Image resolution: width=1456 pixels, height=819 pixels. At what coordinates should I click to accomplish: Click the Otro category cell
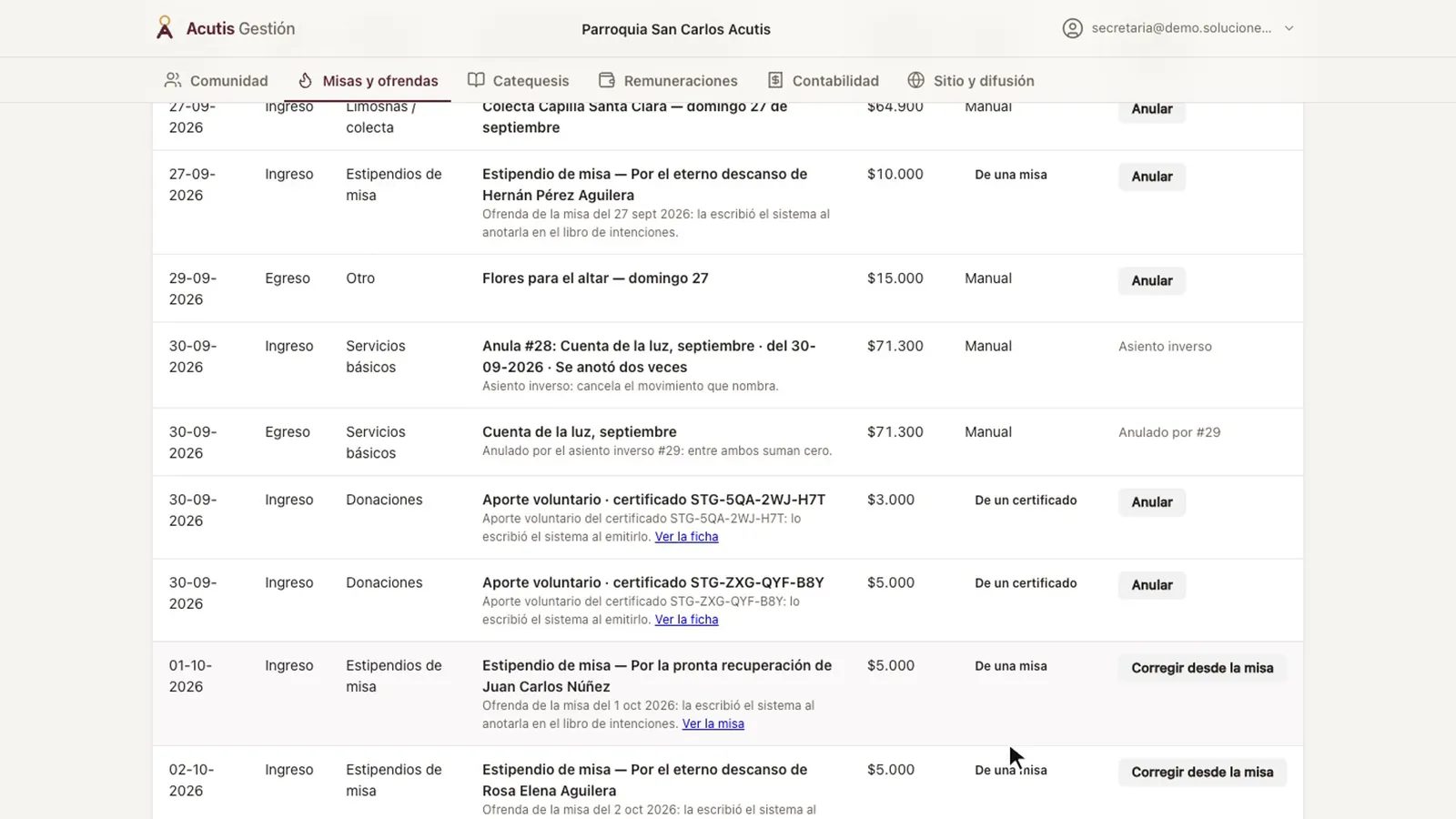point(360,278)
